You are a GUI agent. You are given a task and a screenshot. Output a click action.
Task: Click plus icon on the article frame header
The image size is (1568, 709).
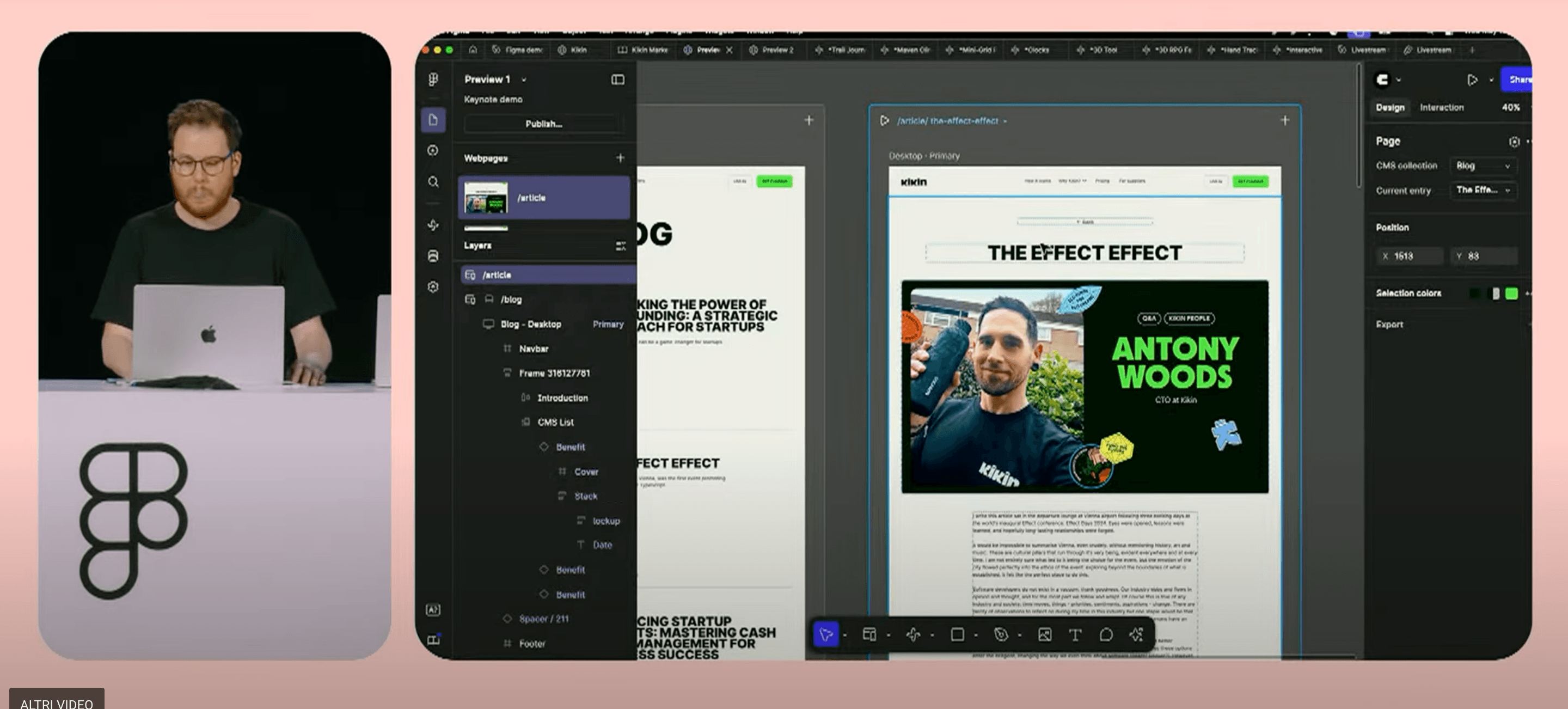point(1285,120)
